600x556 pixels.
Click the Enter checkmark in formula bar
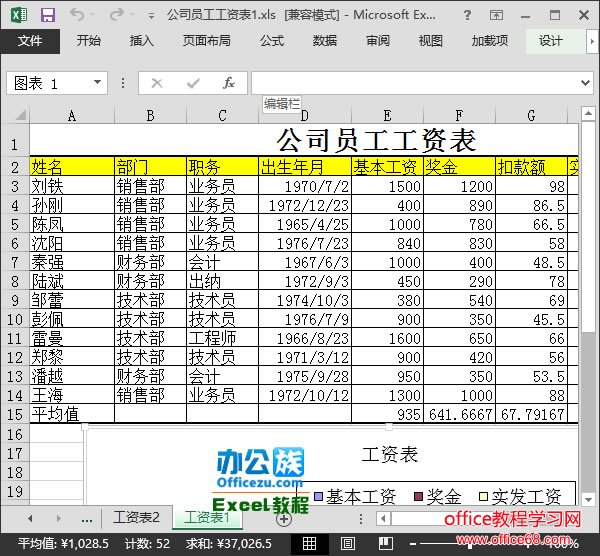click(193, 83)
